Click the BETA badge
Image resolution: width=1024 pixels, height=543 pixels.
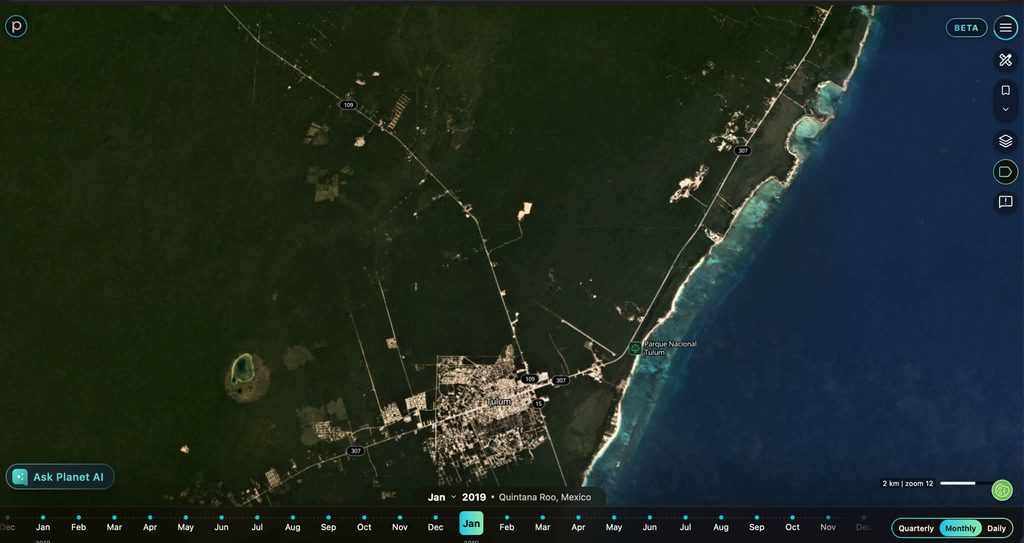tap(967, 27)
